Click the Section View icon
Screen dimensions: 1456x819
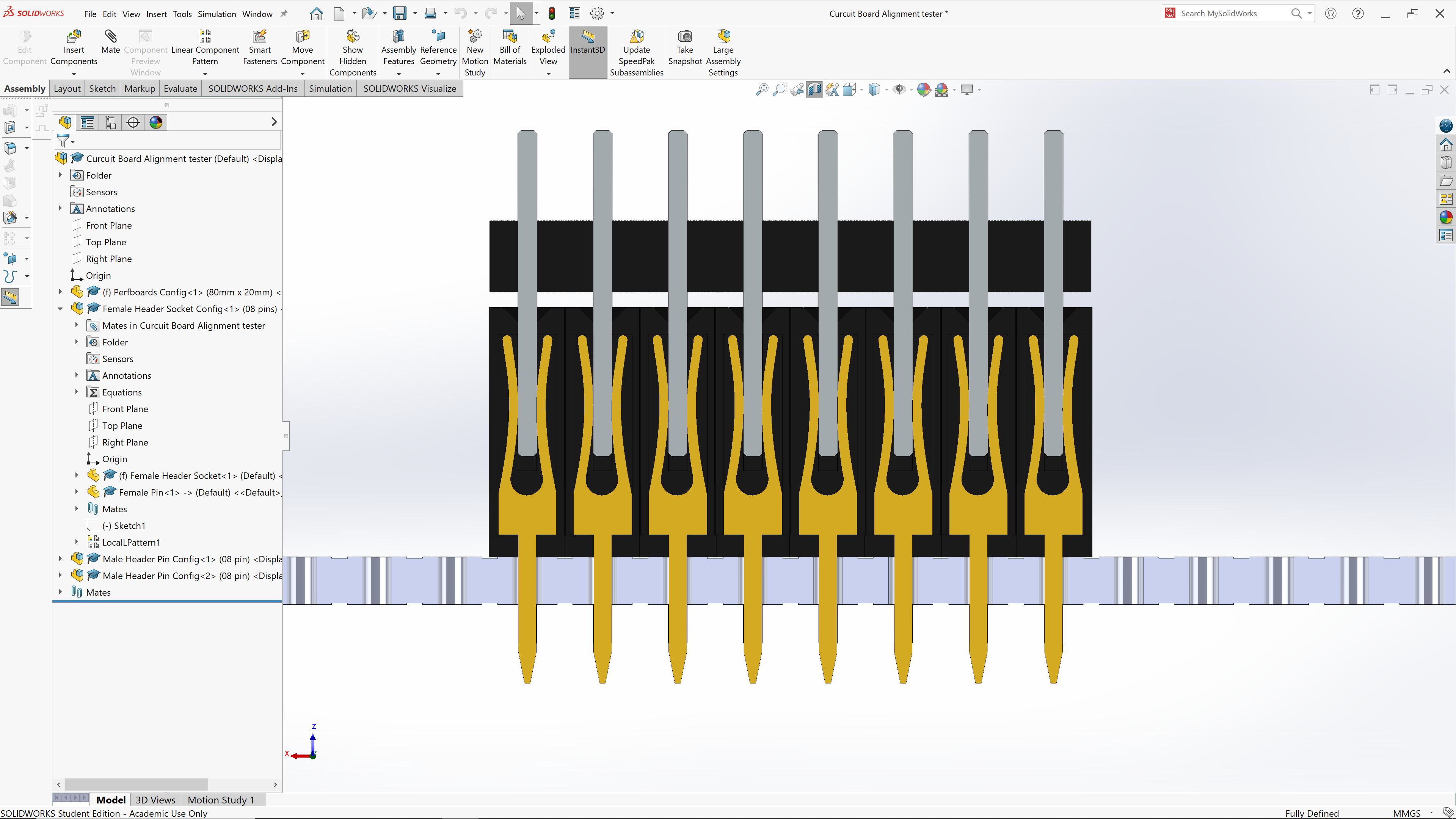coord(814,89)
